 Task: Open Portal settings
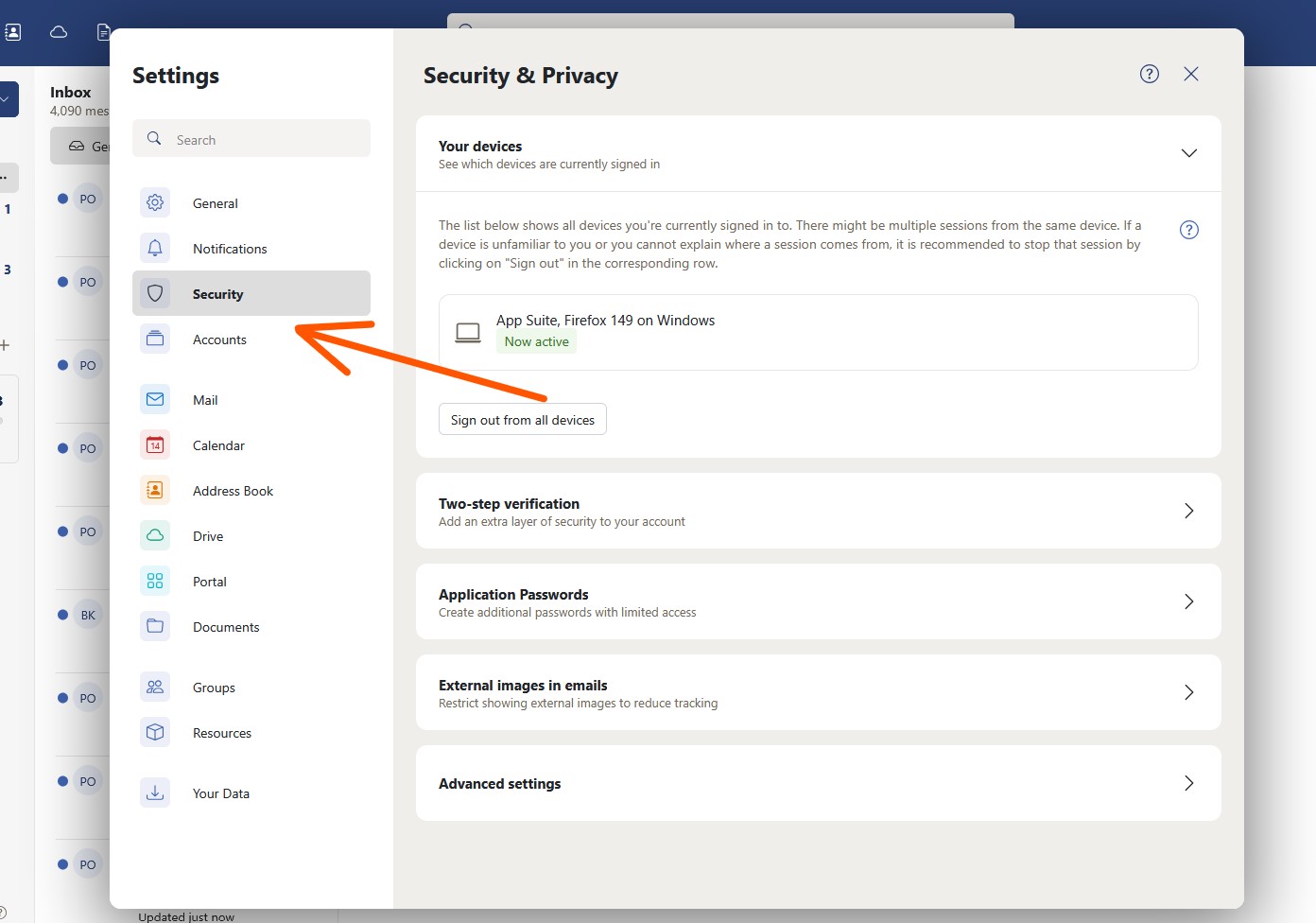pos(209,581)
